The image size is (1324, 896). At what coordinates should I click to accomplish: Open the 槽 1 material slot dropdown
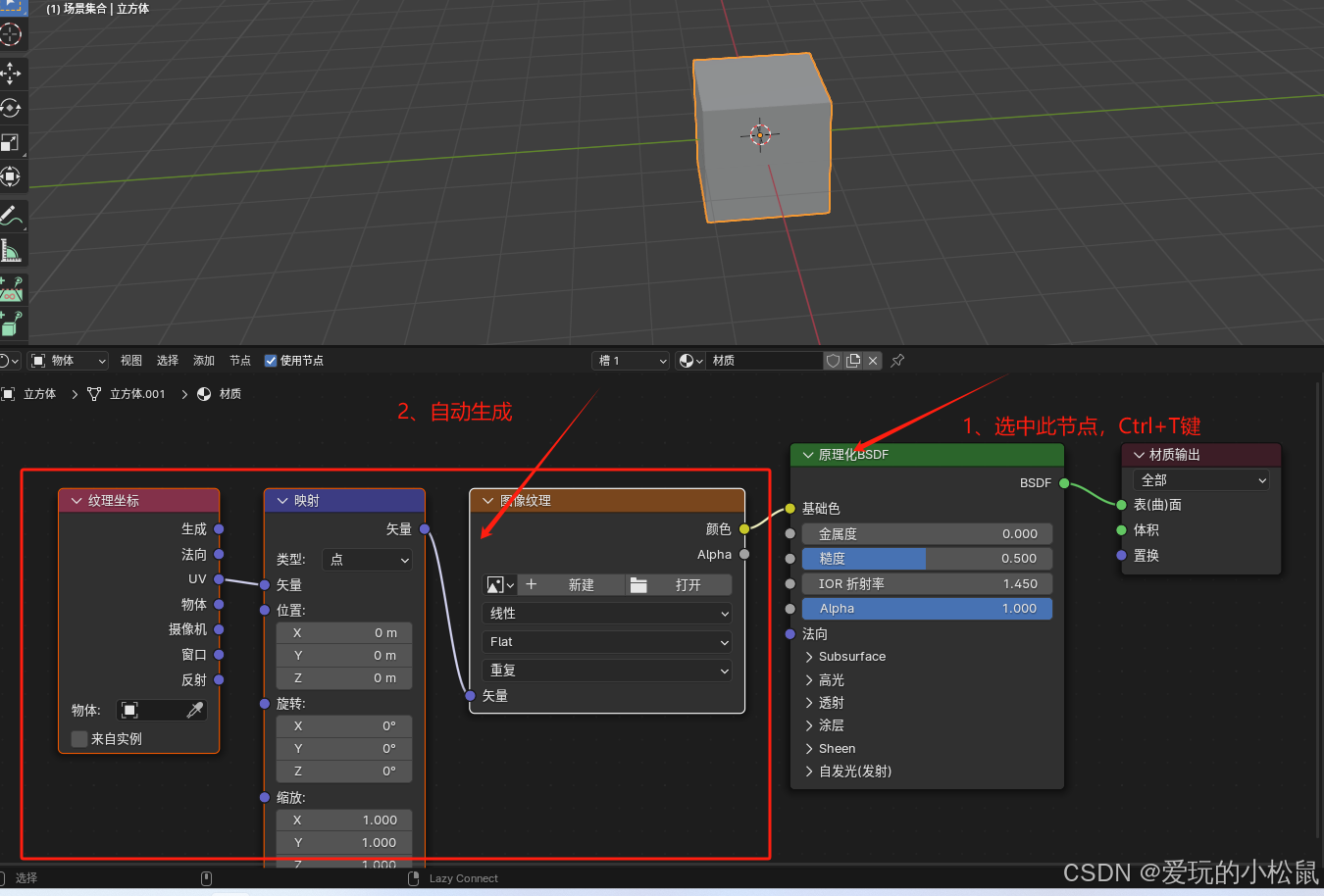(x=630, y=361)
